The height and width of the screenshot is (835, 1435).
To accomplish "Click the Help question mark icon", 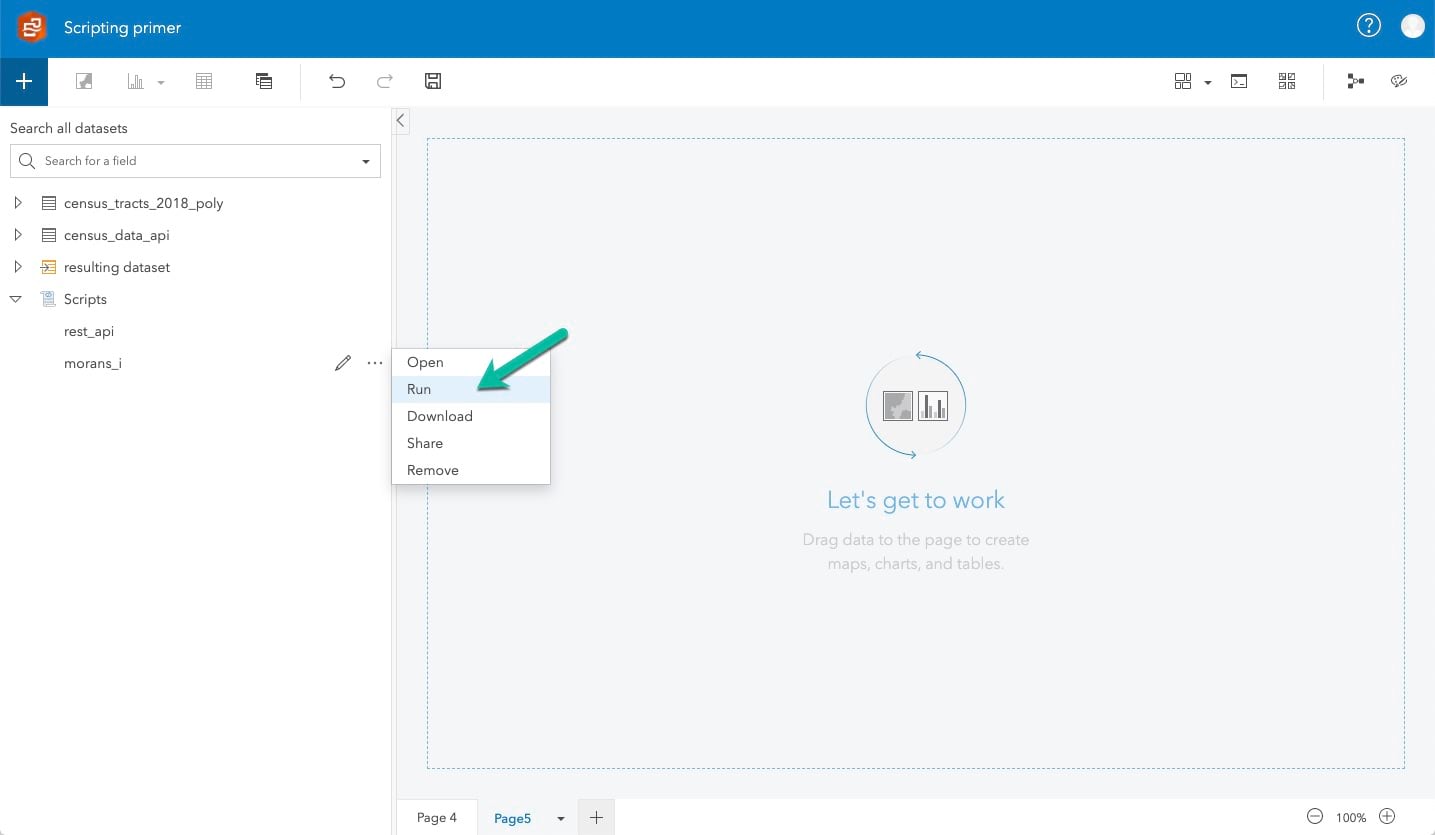I will 1369,25.
